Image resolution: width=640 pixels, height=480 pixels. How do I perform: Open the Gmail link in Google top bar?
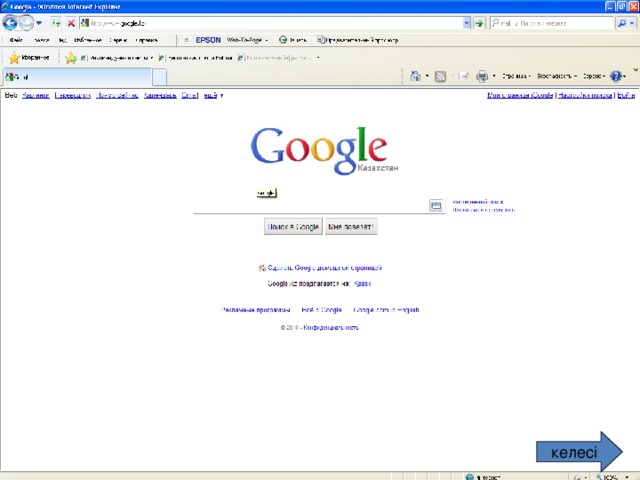tap(190, 96)
